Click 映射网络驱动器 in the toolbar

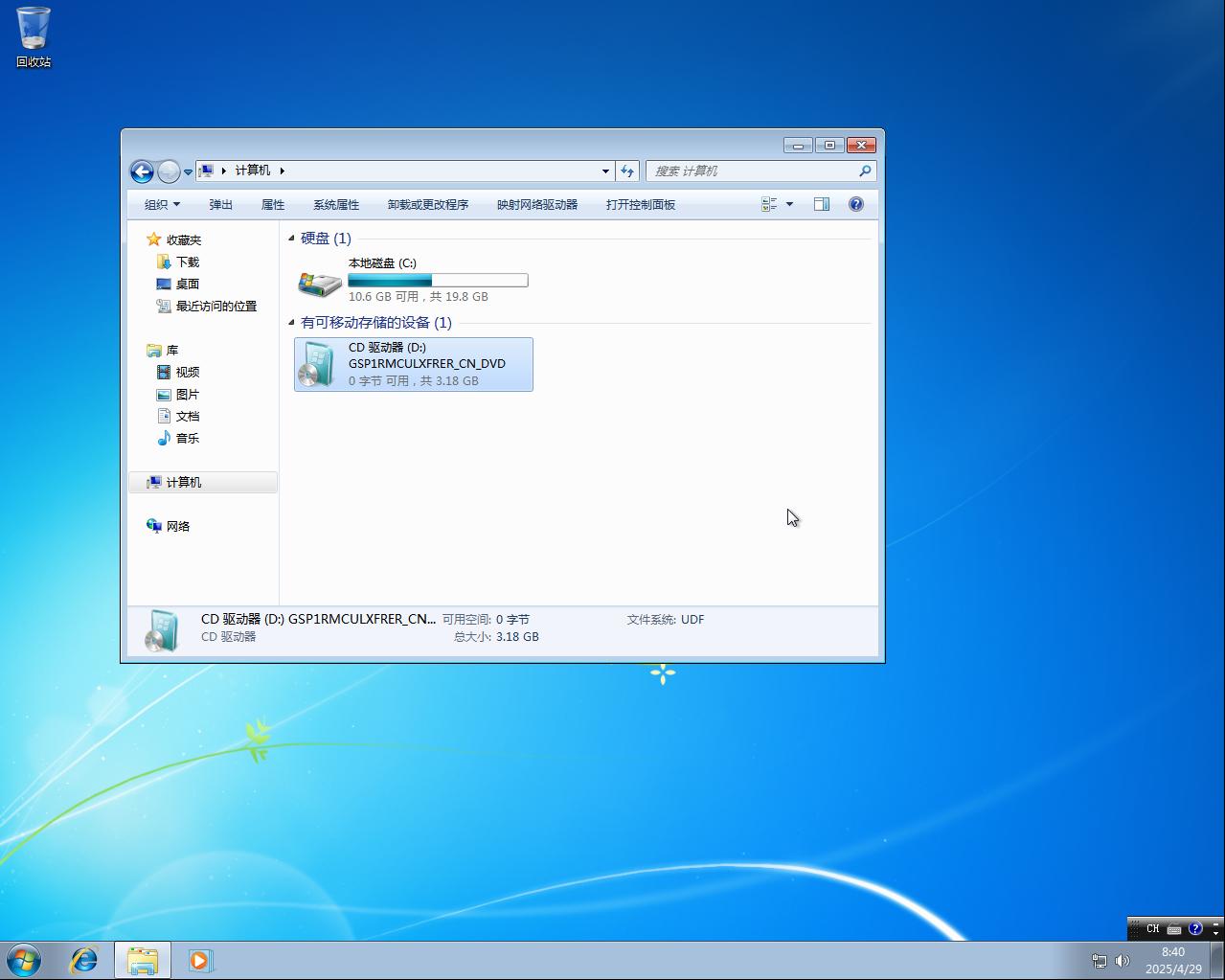(537, 204)
